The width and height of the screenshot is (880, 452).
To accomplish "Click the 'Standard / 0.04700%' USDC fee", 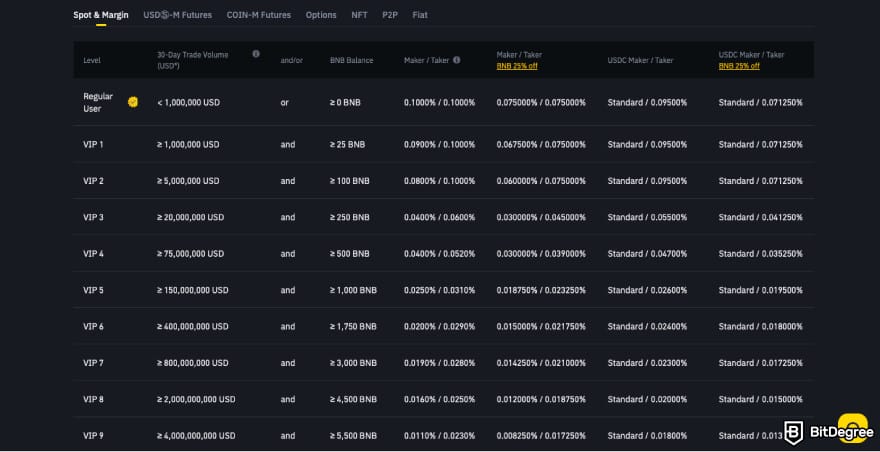I will click(647, 254).
